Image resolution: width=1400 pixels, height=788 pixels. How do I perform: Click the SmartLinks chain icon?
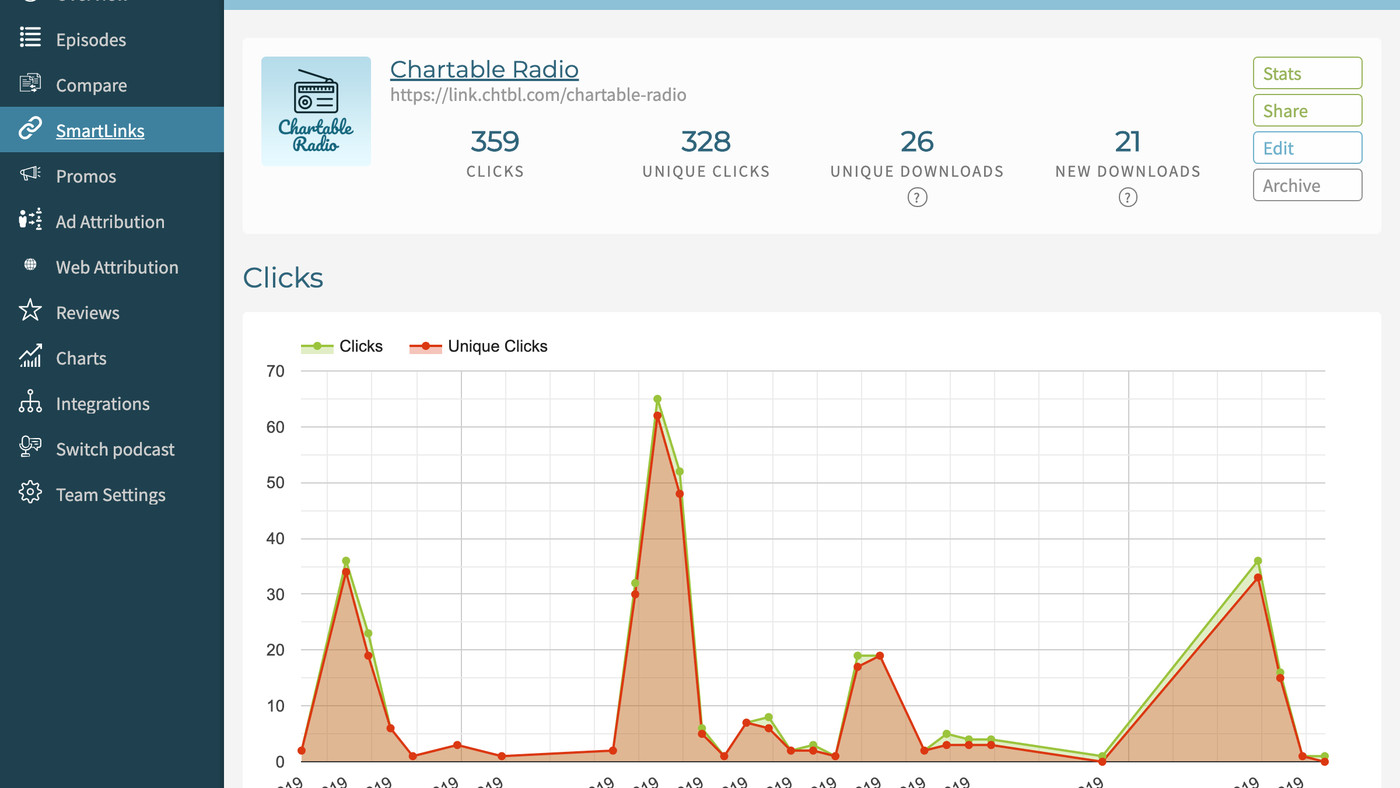click(30, 129)
